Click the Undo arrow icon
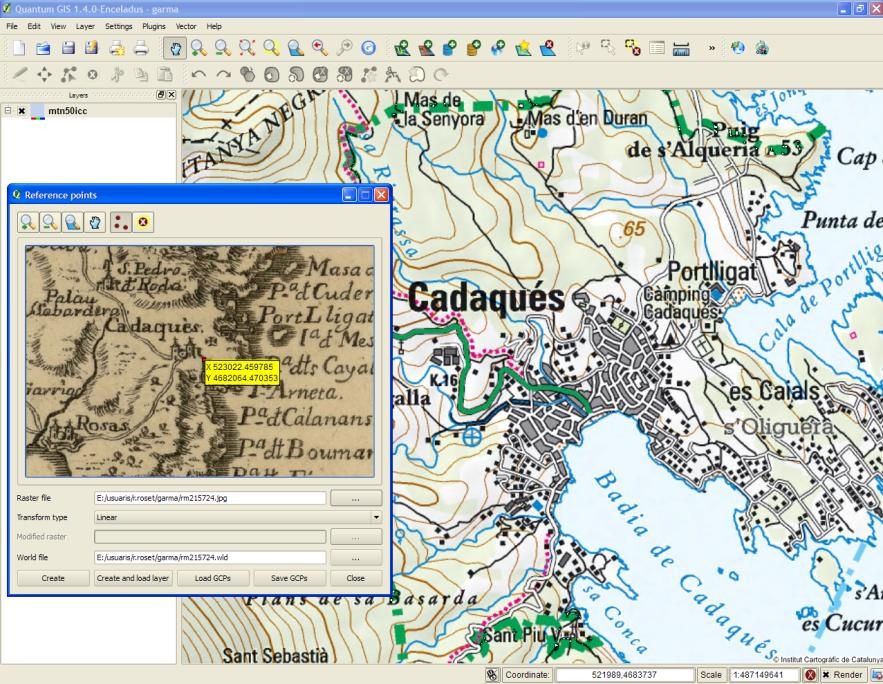This screenshot has height=684, width=883. point(198,74)
